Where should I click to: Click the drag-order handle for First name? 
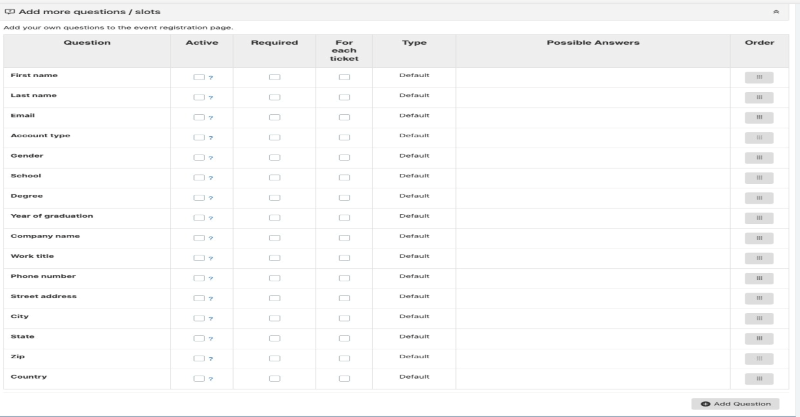pos(759,77)
